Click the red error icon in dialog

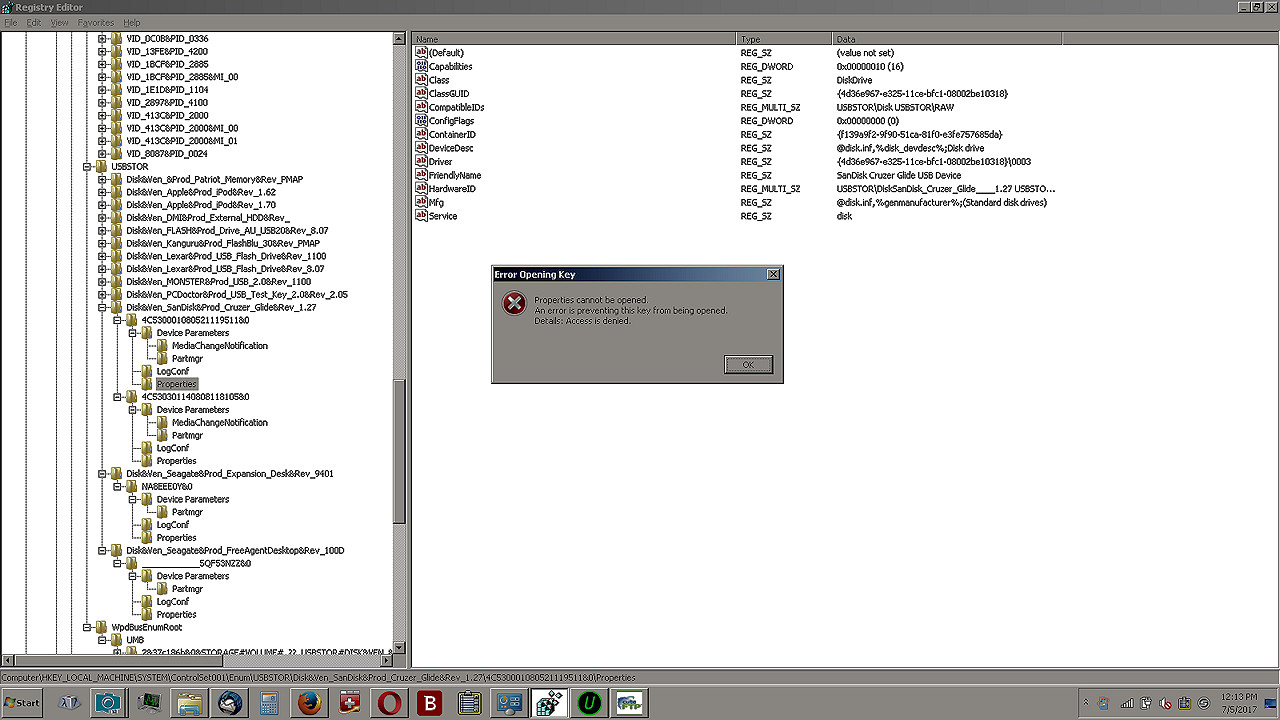514,303
